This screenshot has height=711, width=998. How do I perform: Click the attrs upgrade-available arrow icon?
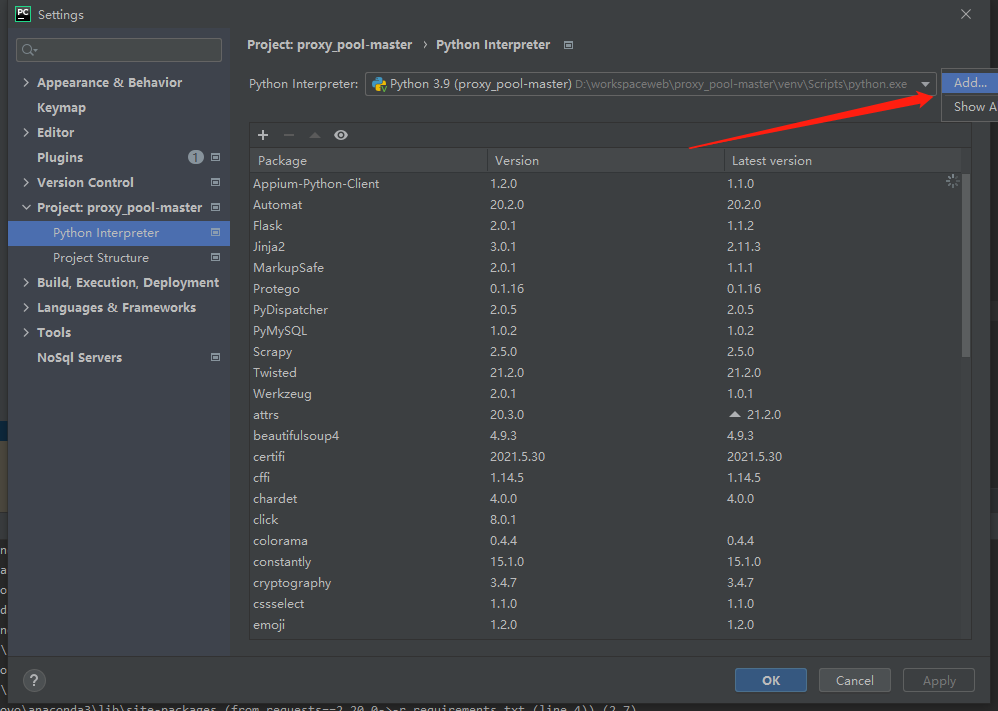(x=734, y=414)
